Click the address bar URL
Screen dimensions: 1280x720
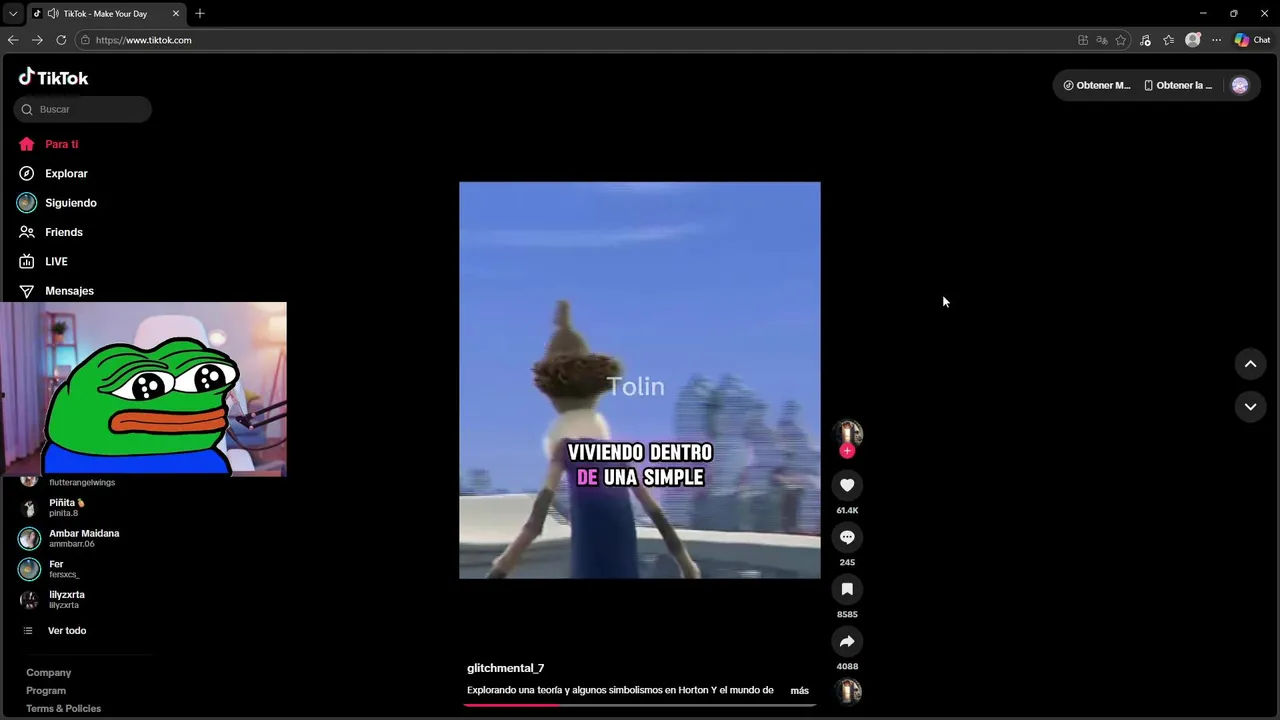[x=143, y=40]
